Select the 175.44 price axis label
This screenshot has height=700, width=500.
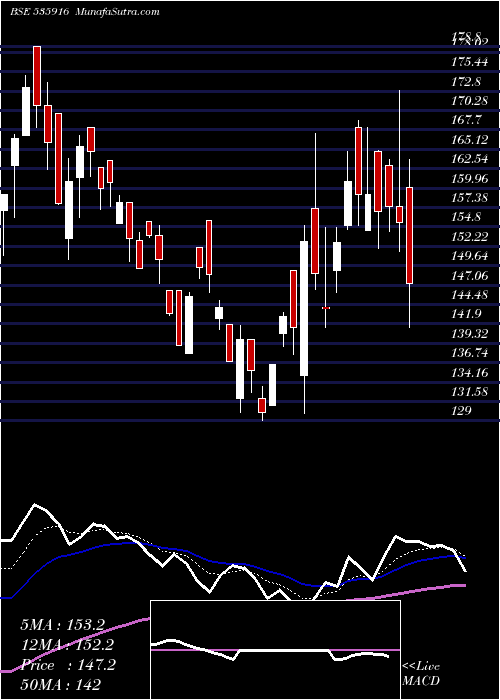(x=469, y=62)
